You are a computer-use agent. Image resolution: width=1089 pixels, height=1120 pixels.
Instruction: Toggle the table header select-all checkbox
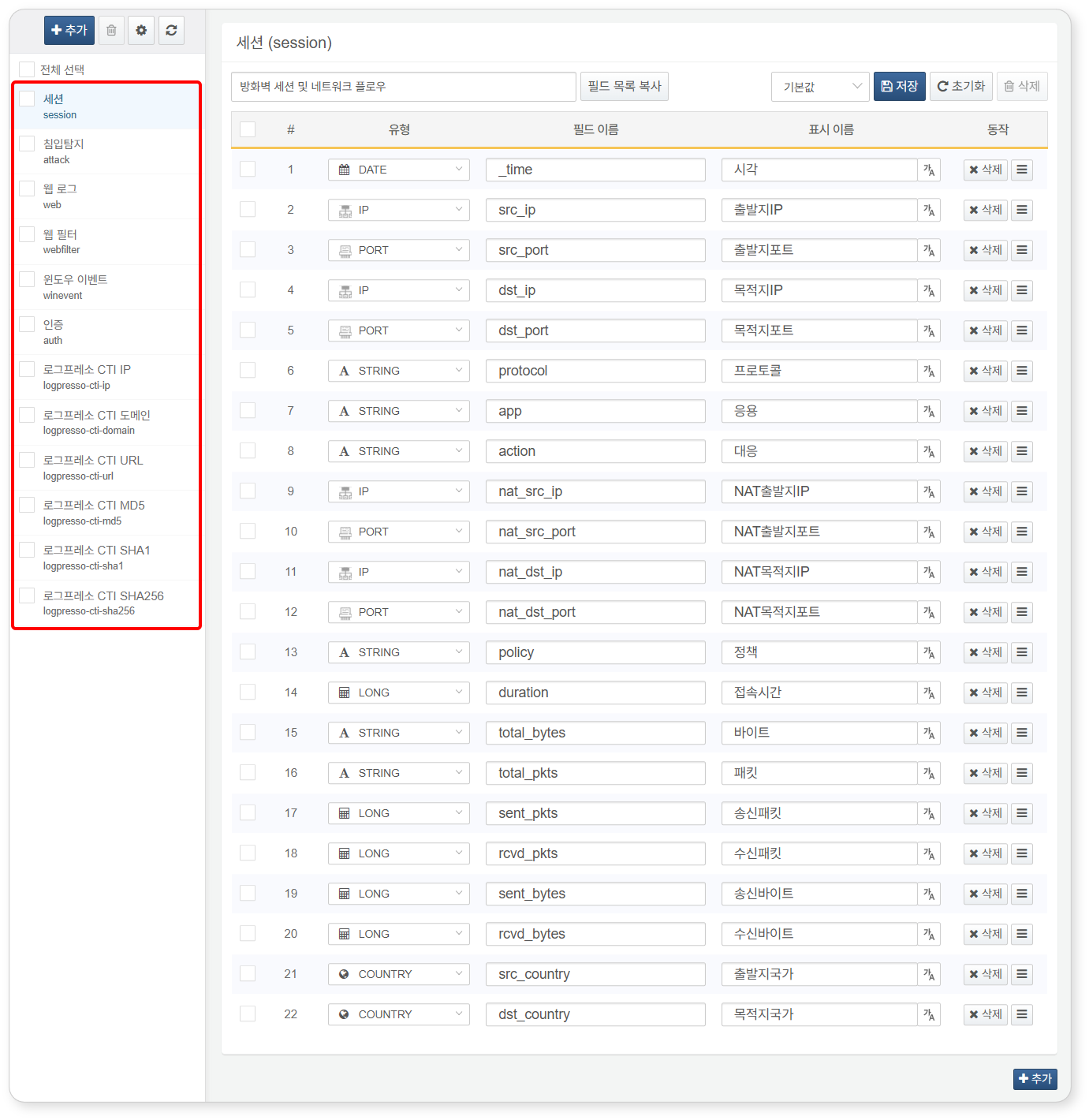point(248,129)
